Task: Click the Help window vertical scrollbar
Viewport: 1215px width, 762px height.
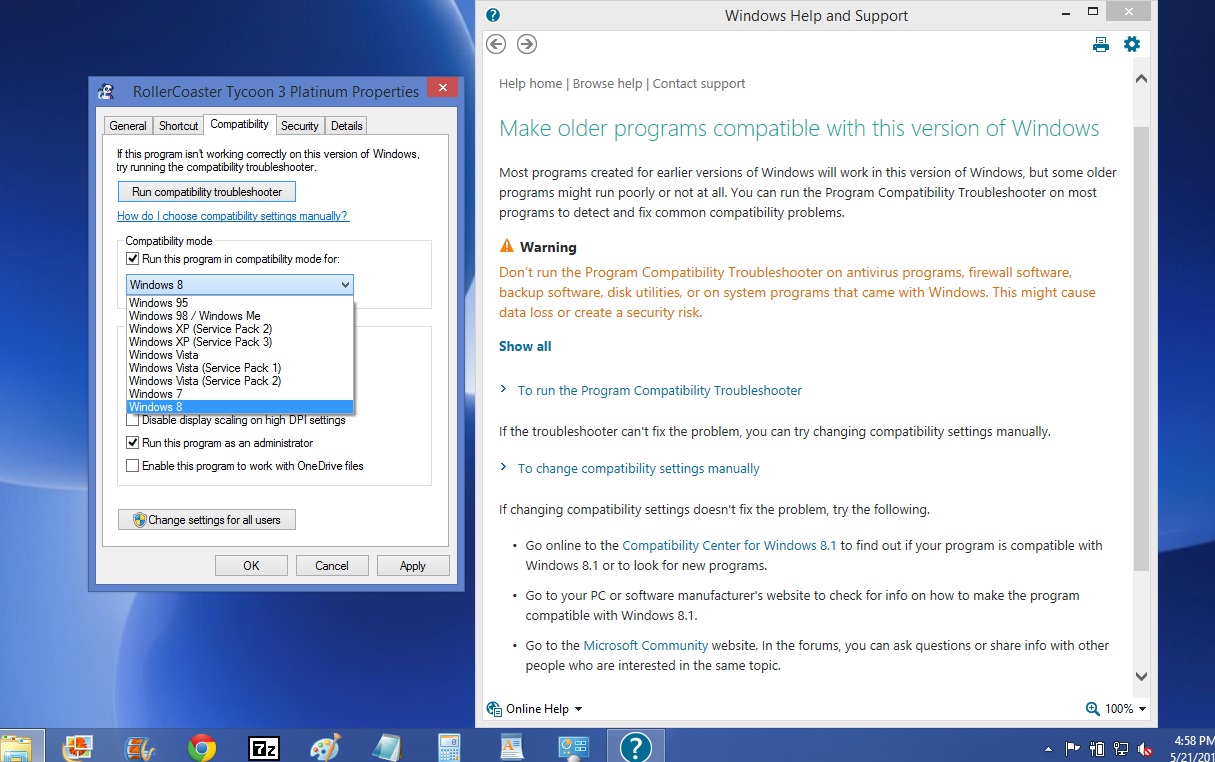Action: click(x=1141, y=350)
